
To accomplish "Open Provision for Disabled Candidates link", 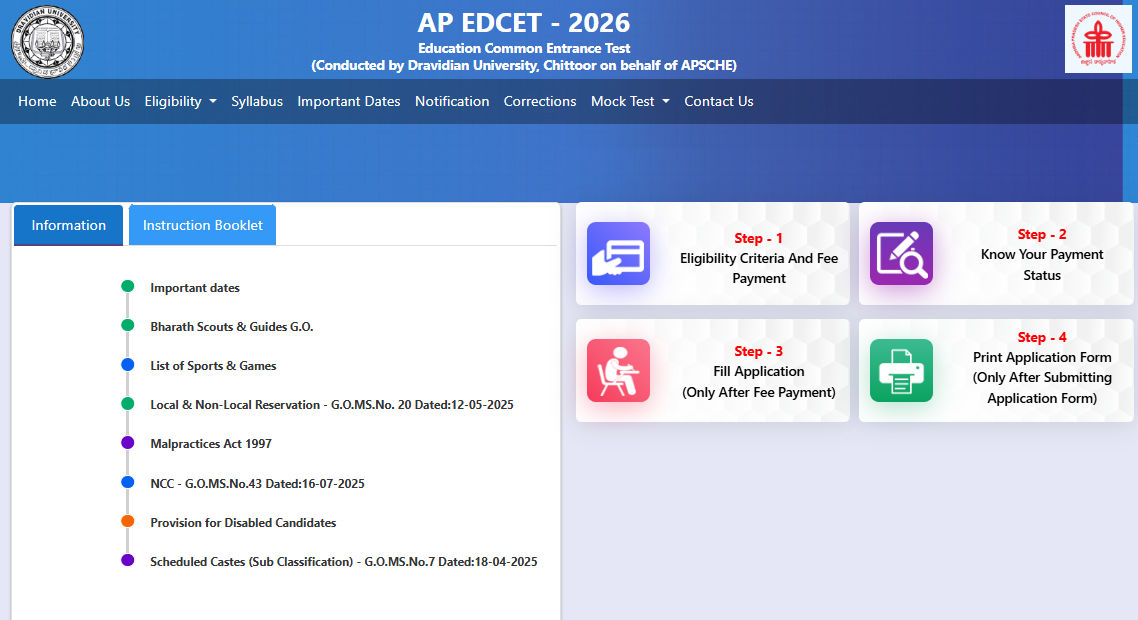I will (243, 523).
